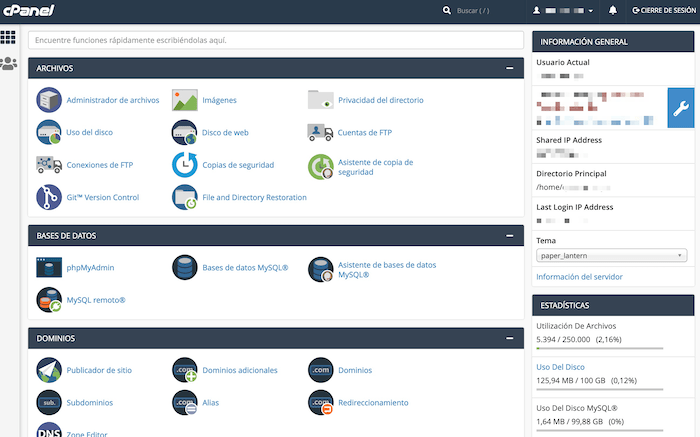Open the Tema paper_lantern dropdown
This screenshot has width=700, height=437.
tap(612, 255)
